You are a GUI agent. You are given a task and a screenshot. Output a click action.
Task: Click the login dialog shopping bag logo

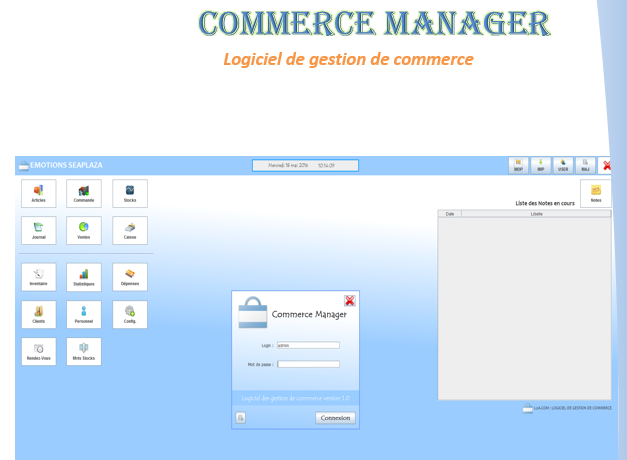(x=253, y=312)
